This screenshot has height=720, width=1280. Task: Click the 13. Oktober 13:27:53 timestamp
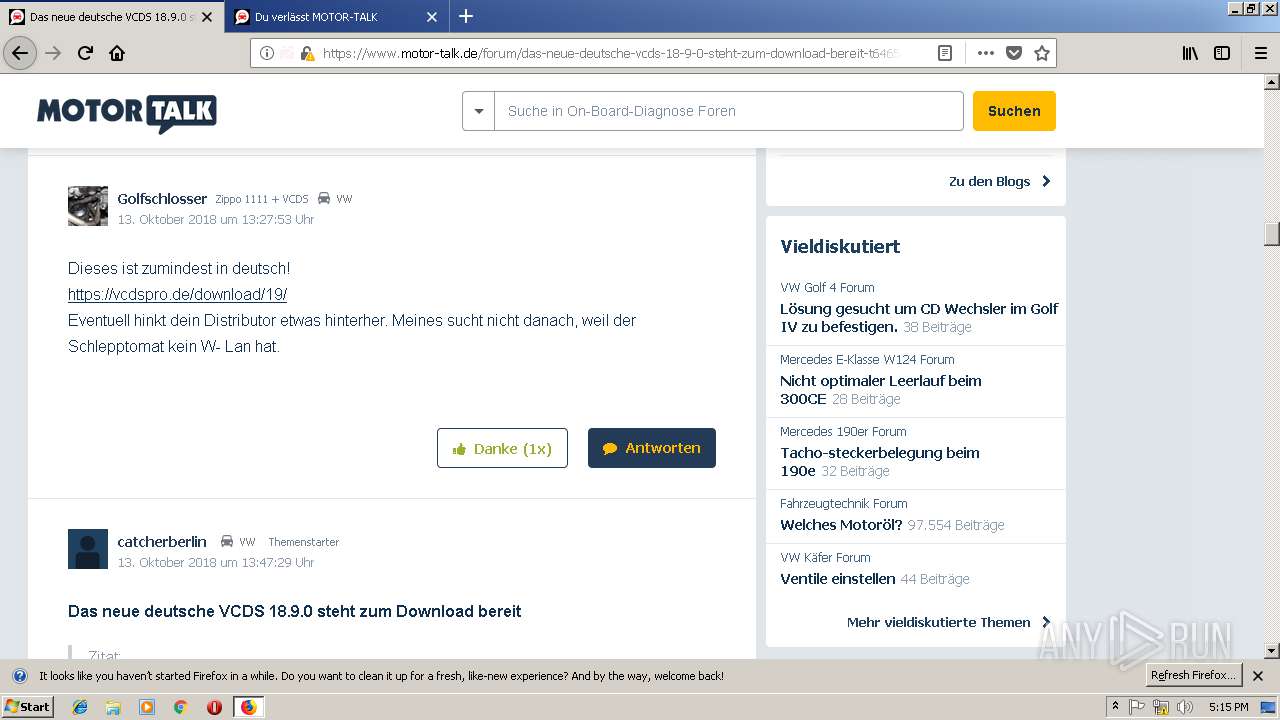[x=216, y=219]
